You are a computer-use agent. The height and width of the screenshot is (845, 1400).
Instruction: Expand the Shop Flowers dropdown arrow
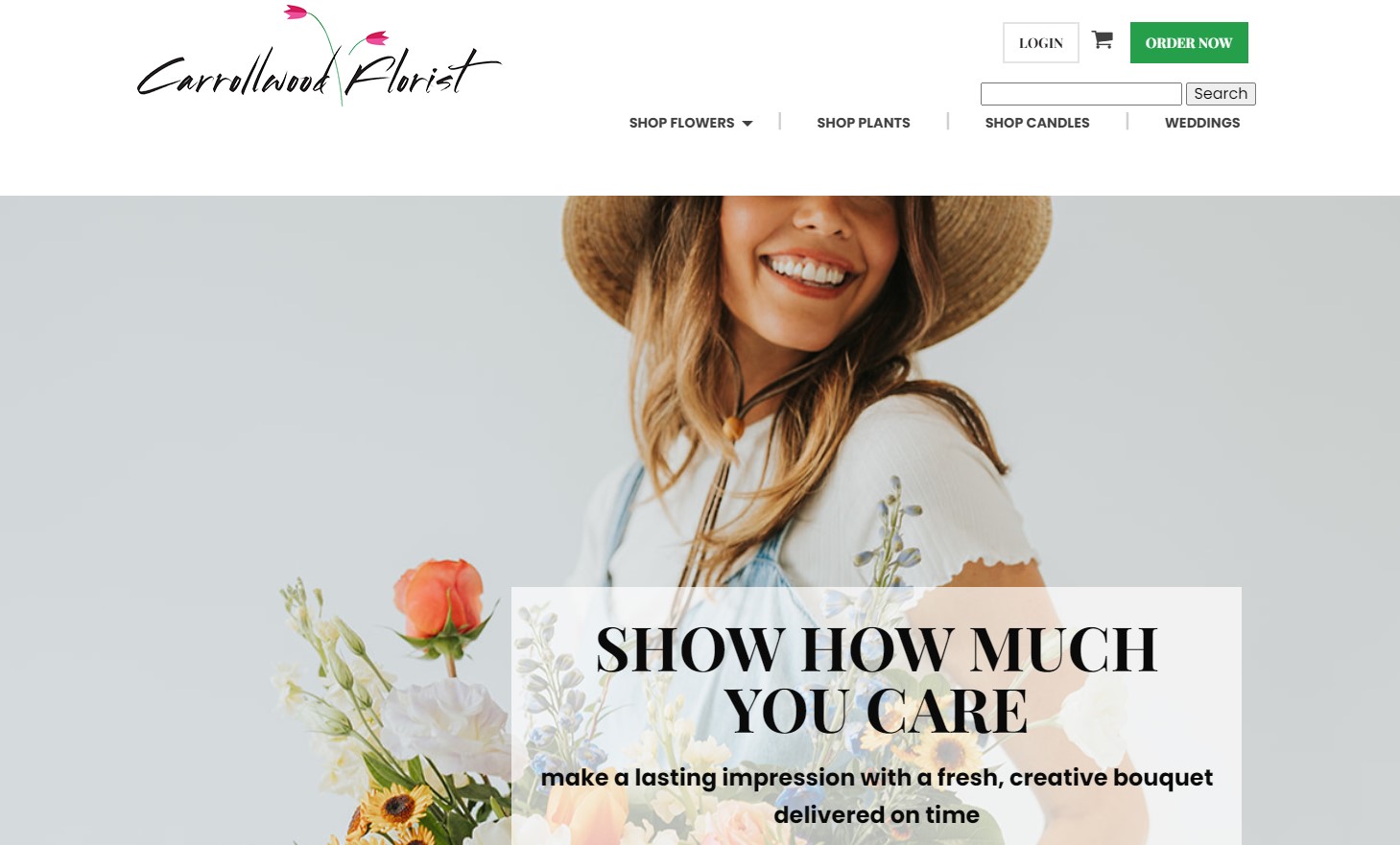[x=747, y=124]
